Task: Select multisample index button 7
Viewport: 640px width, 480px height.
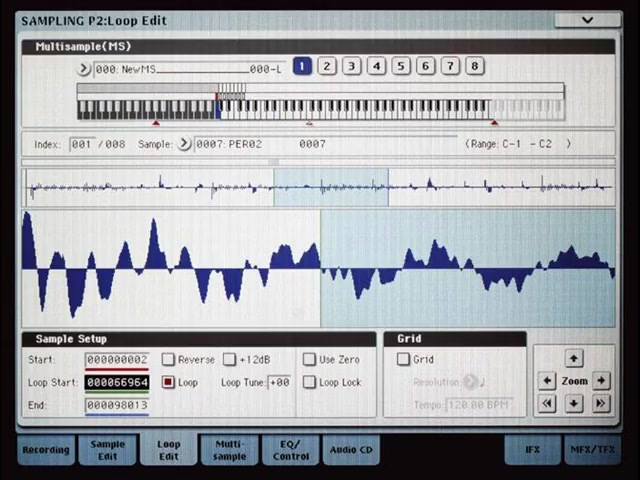Action: [450, 66]
